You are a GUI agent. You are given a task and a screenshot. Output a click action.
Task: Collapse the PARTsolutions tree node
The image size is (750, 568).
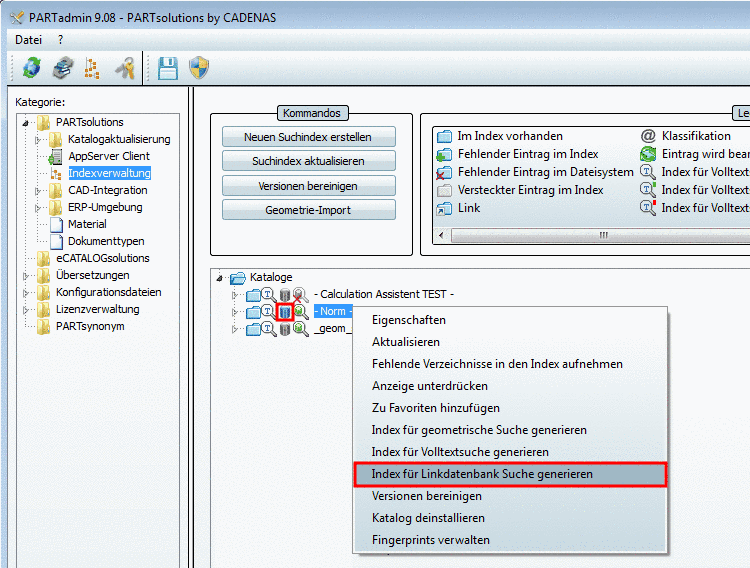(26, 123)
